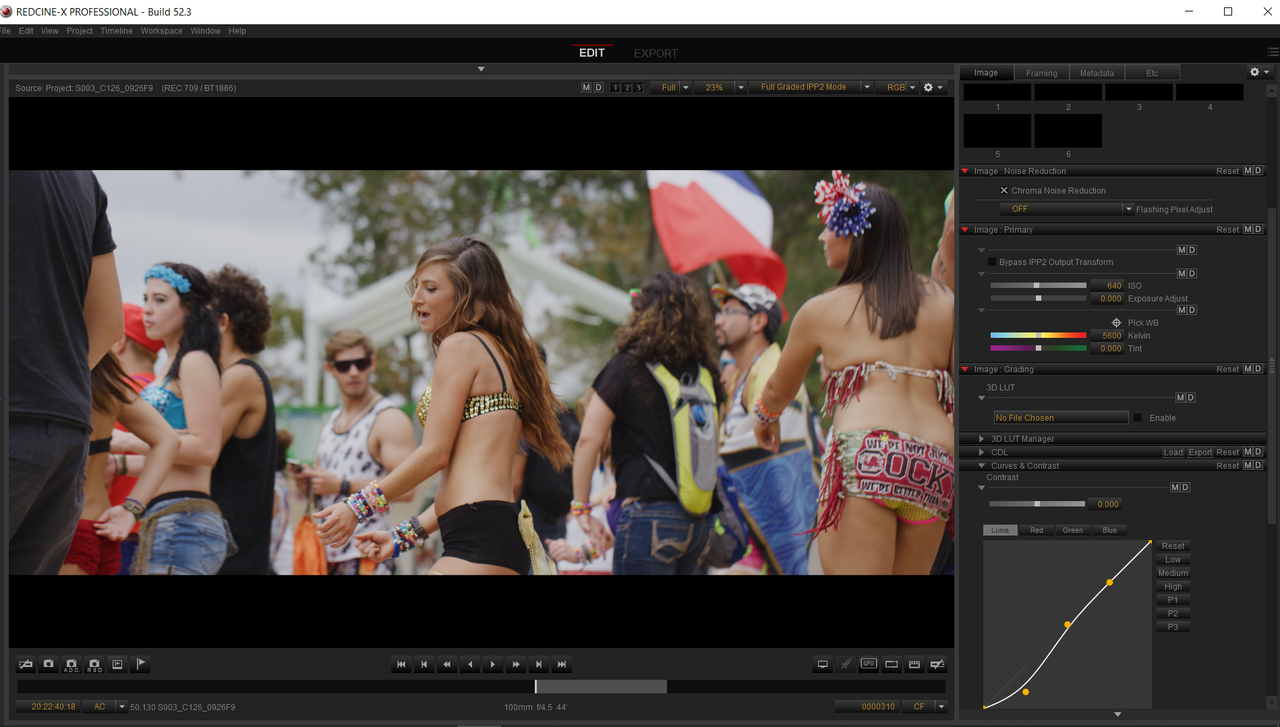This screenshot has height=727, width=1280.
Task: Click the No File Chosen LUT field
Action: [x=1060, y=418]
